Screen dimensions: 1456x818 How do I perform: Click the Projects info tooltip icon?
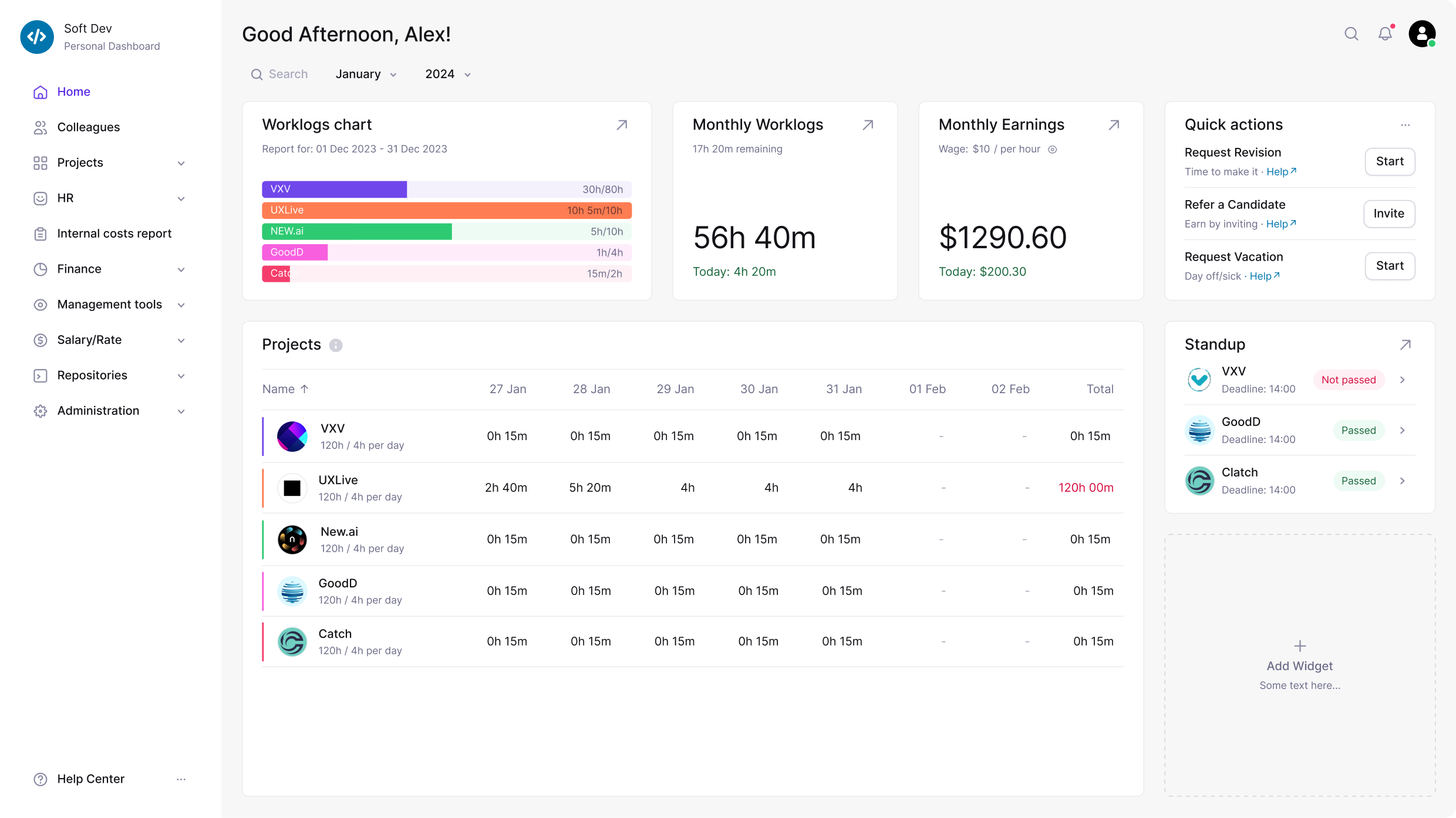point(336,345)
